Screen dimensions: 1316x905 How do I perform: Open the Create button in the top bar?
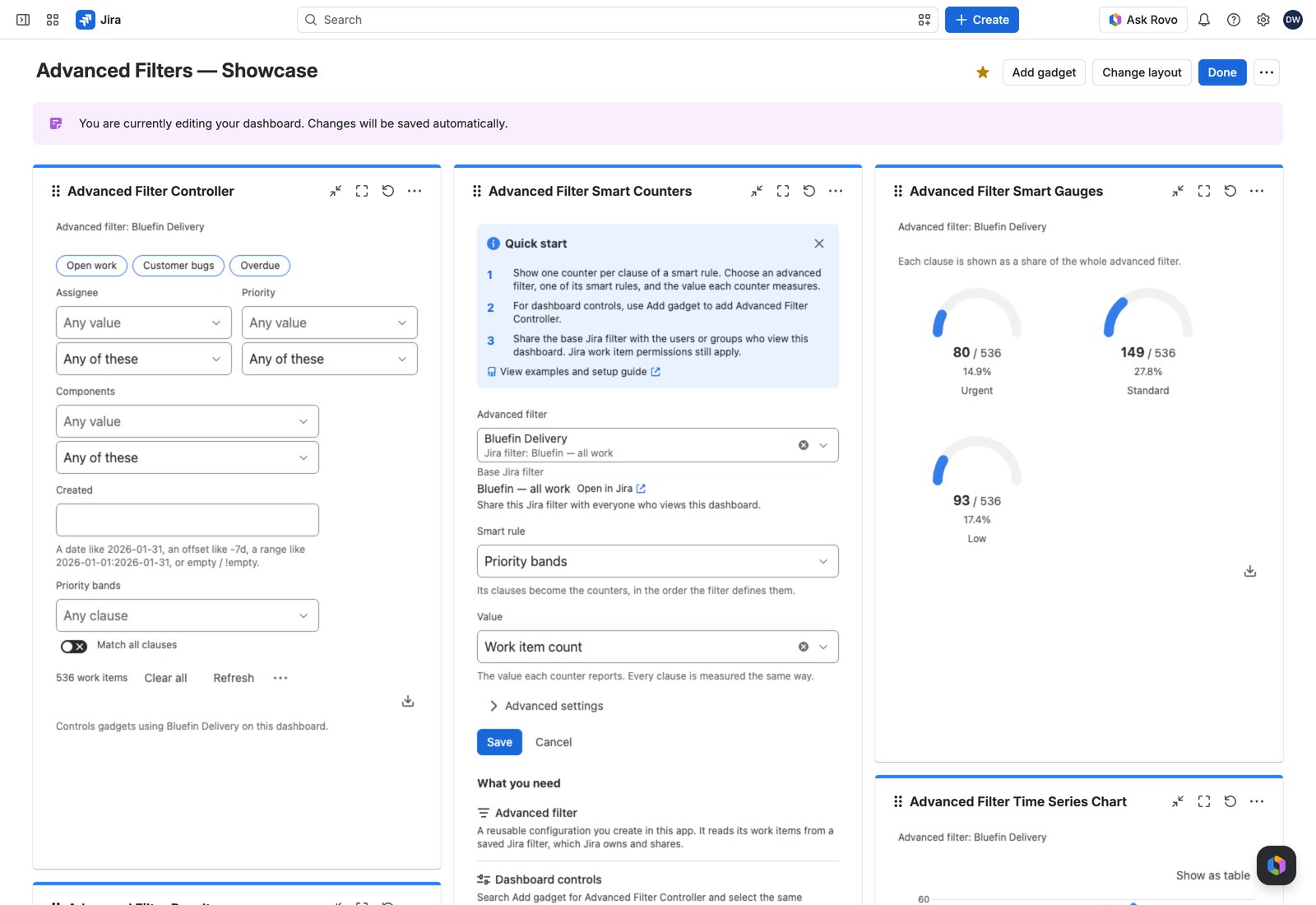[x=982, y=20]
